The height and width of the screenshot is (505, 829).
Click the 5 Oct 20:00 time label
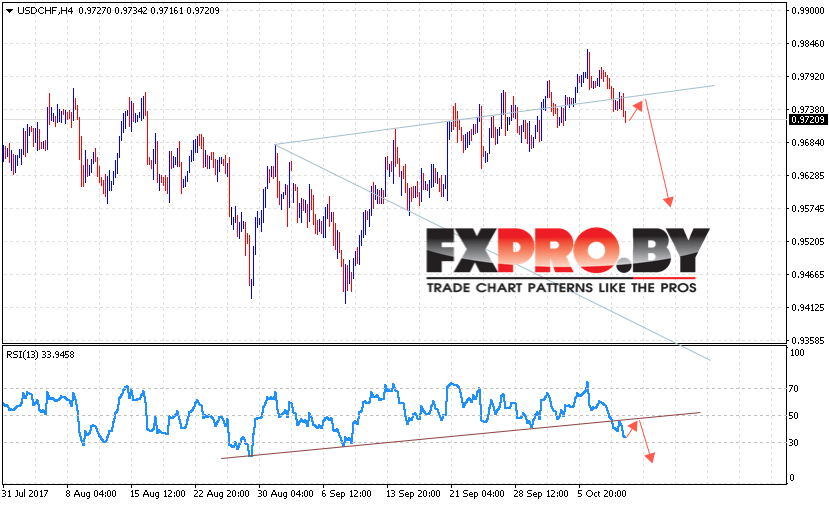[602, 494]
